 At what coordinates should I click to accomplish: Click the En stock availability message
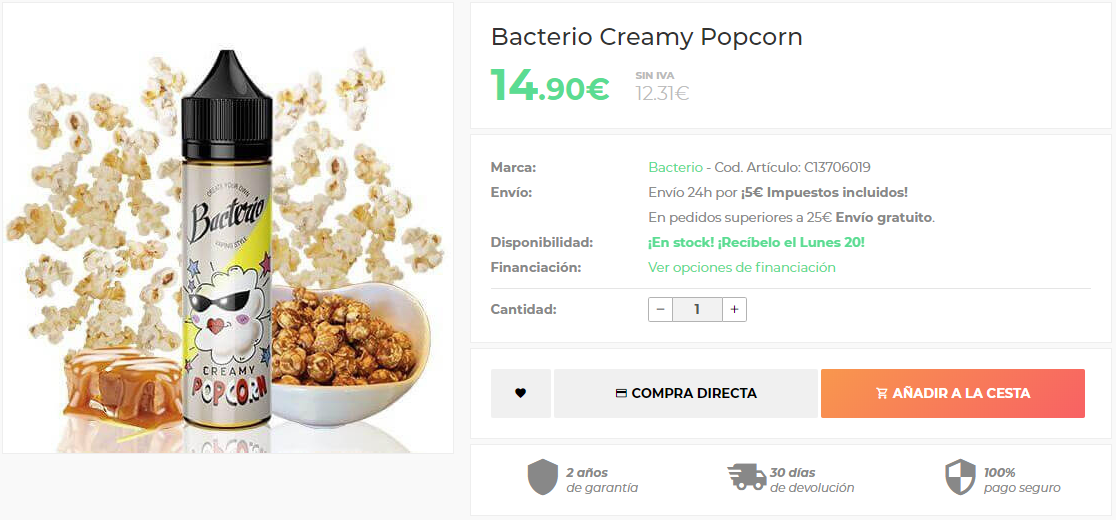(756, 243)
